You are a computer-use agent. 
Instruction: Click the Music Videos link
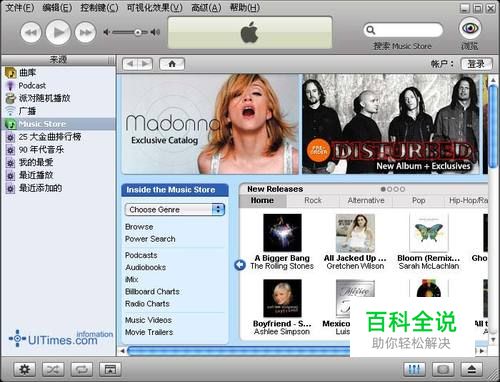148,320
